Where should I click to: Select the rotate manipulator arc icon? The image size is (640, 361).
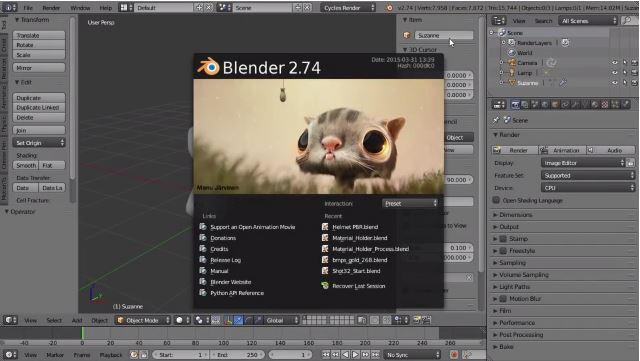pyautogui.click(x=248, y=320)
